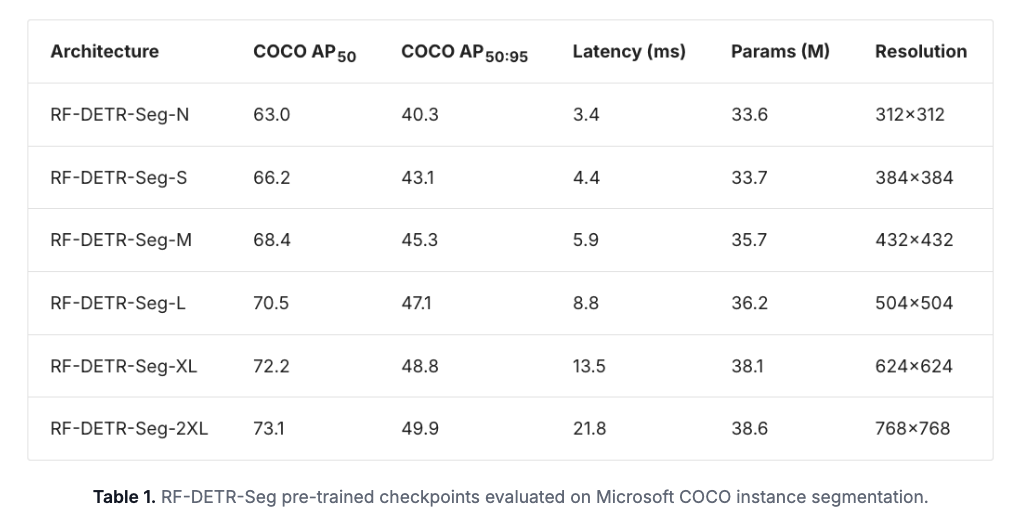Select the COCO AP50:95 column header
Viewport: 1014px width, 514px height.
coord(464,53)
